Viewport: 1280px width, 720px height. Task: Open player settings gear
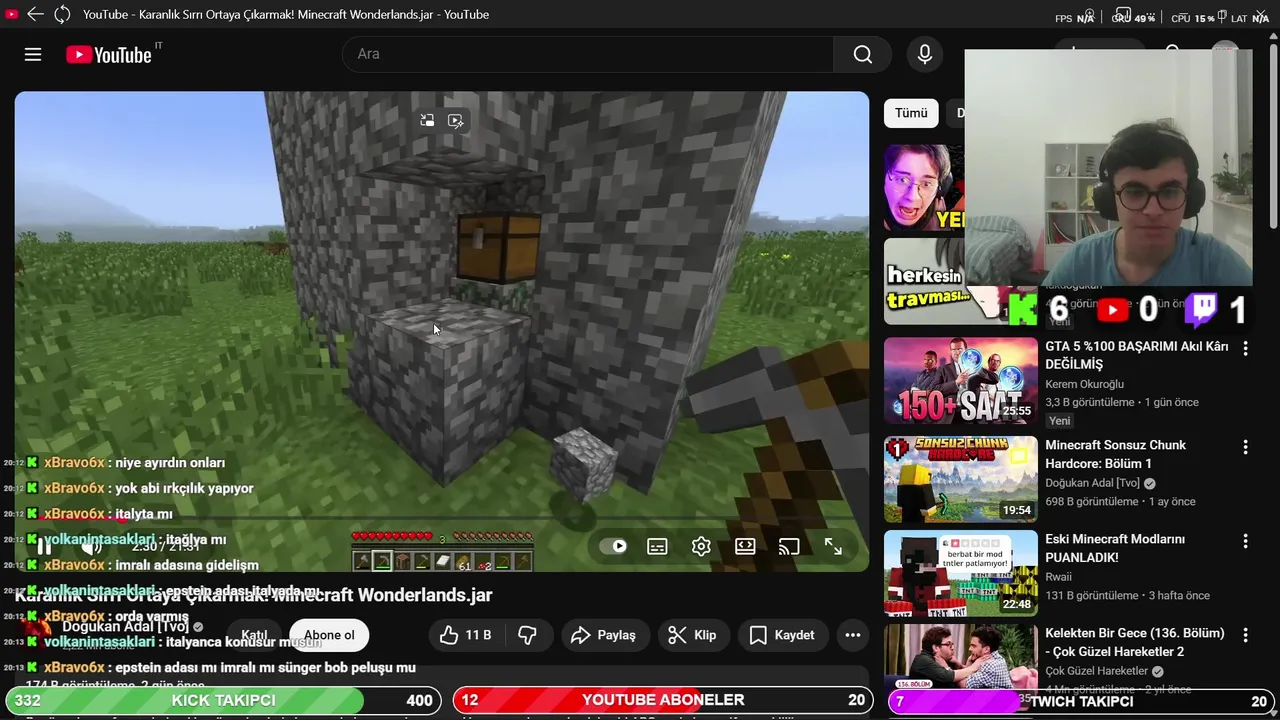pyautogui.click(x=701, y=546)
